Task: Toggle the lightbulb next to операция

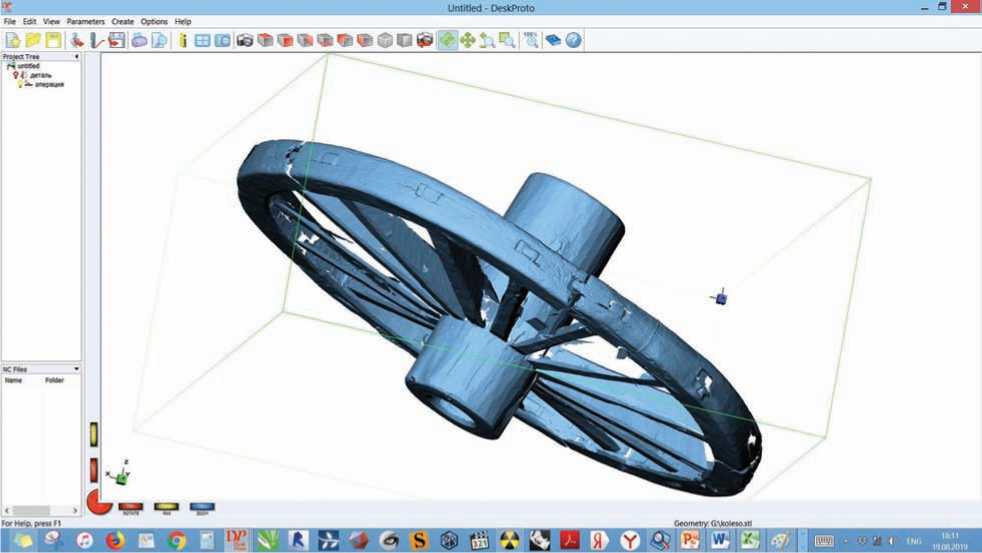Action: (x=19, y=84)
